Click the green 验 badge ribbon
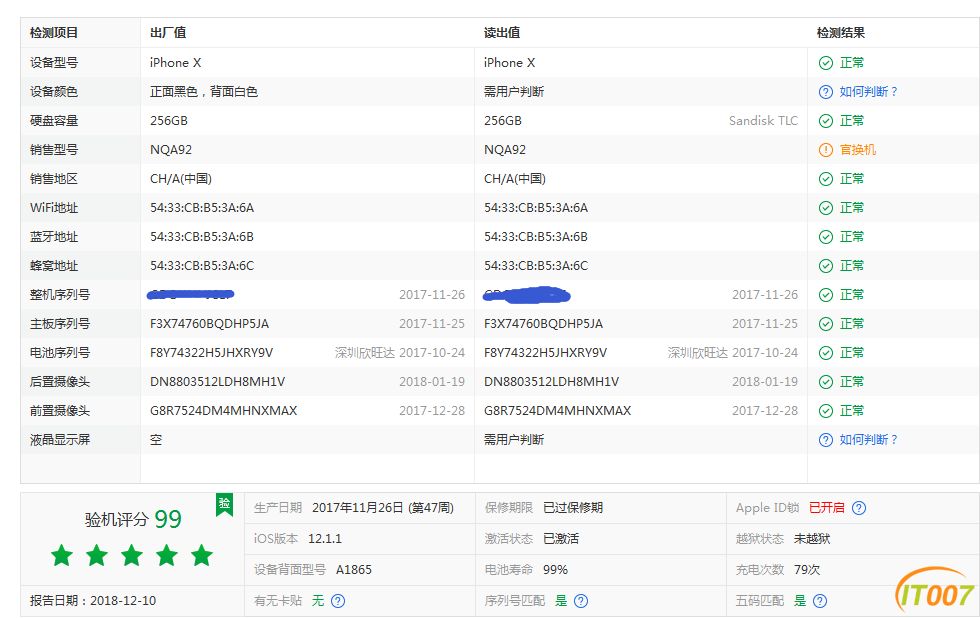This screenshot has width=980, height=618. coord(224,505)
